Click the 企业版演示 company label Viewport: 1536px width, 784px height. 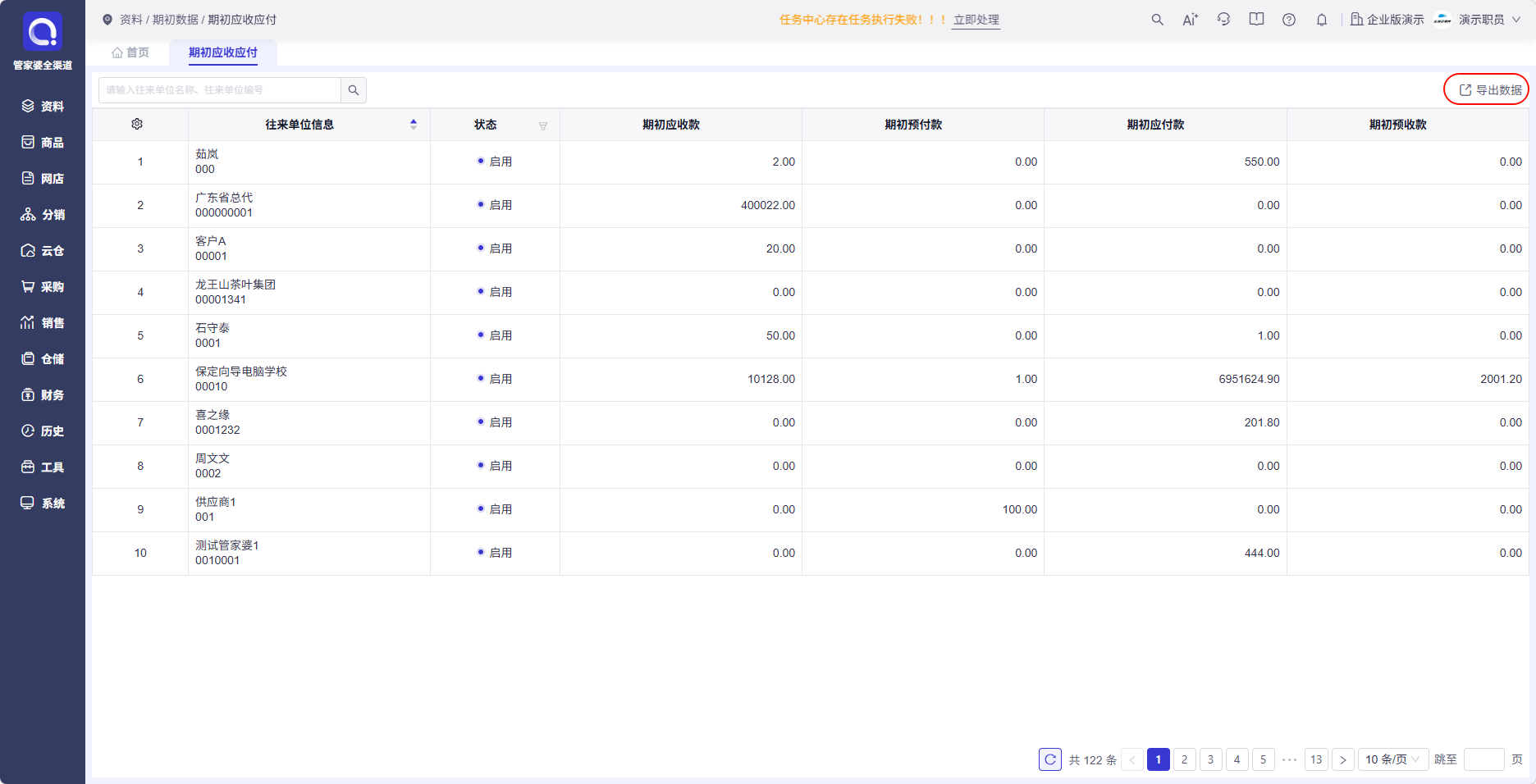(x=1387, y=20)
